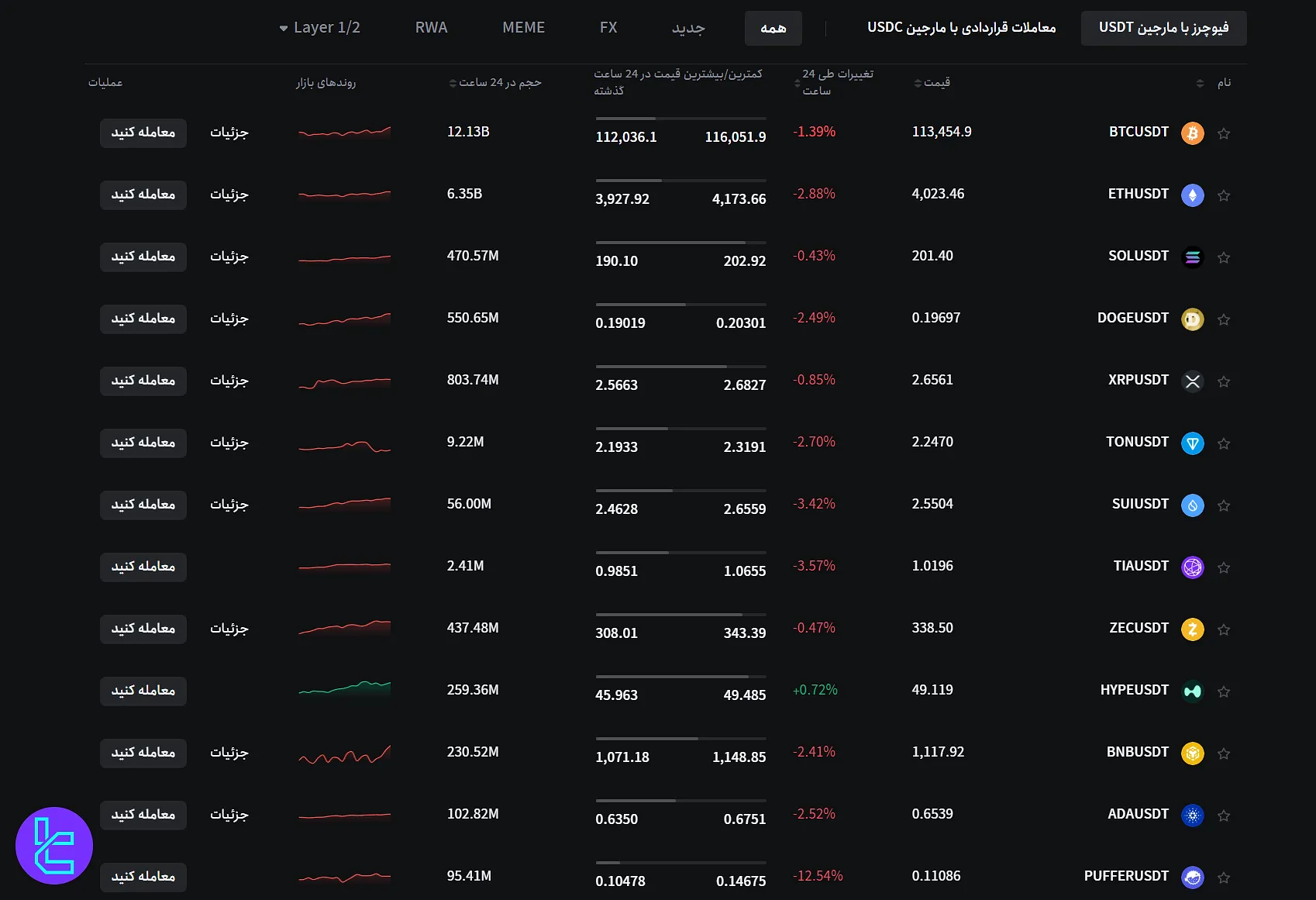Image resolution: width=1316 pixels, height=900 pixels.
Task: Click the Solana icon next to SOLUSDT
Action: click(x=1192, y=257)
